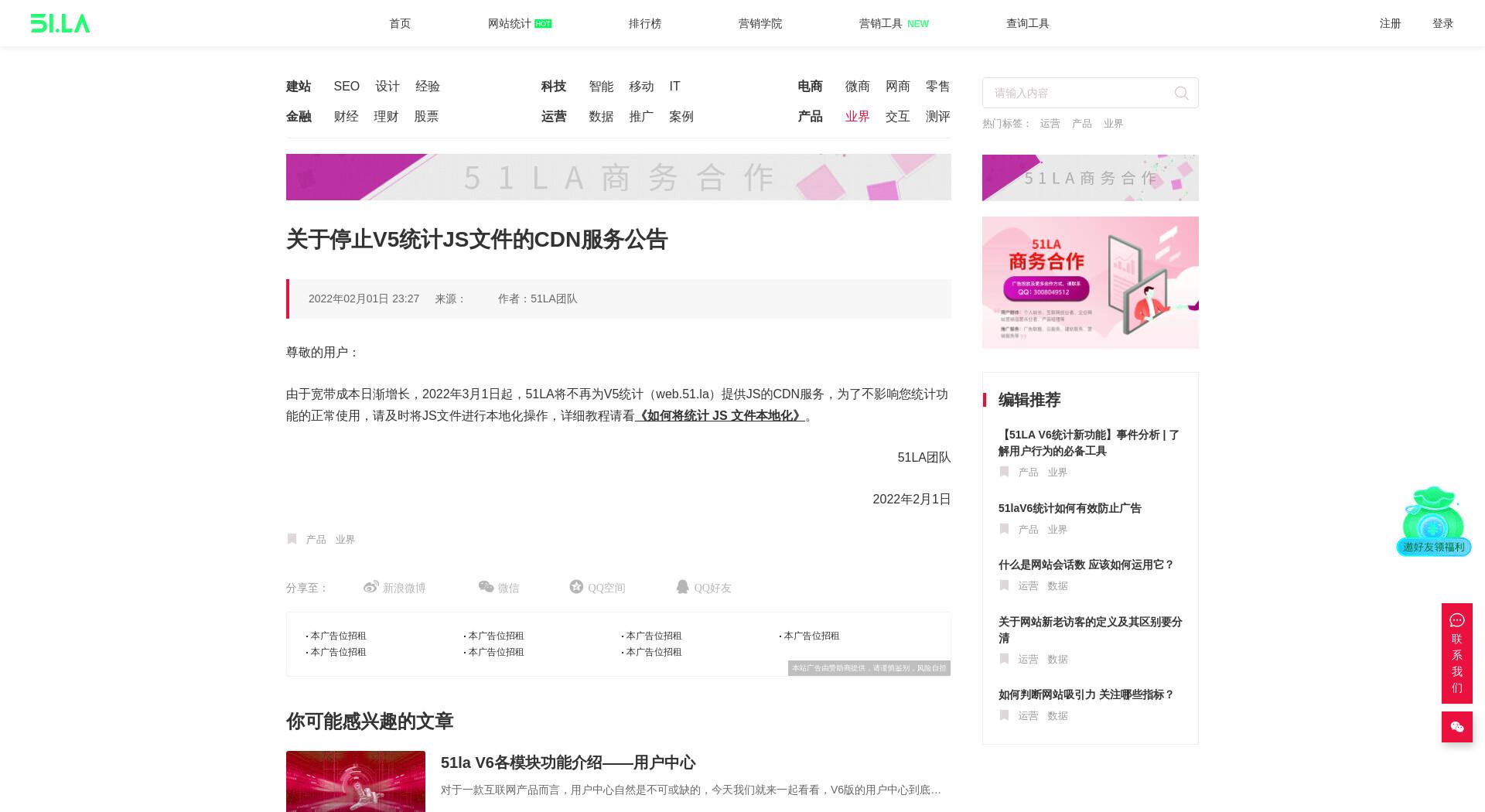Open the 营销学院 nav item
This screenshot has height=812, width=1485.
(x=760, y=23)
